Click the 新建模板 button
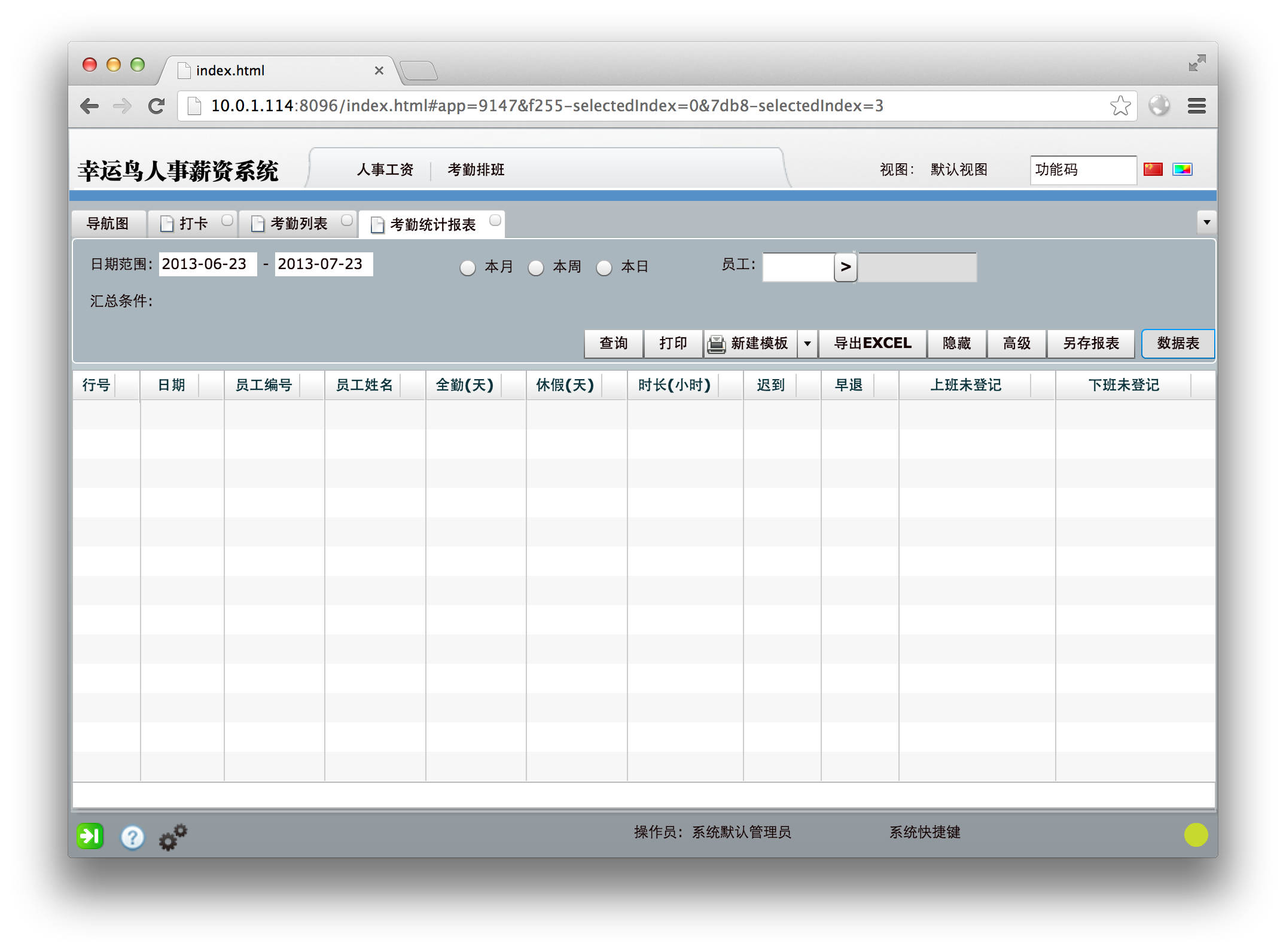 (x=751, y=343)
